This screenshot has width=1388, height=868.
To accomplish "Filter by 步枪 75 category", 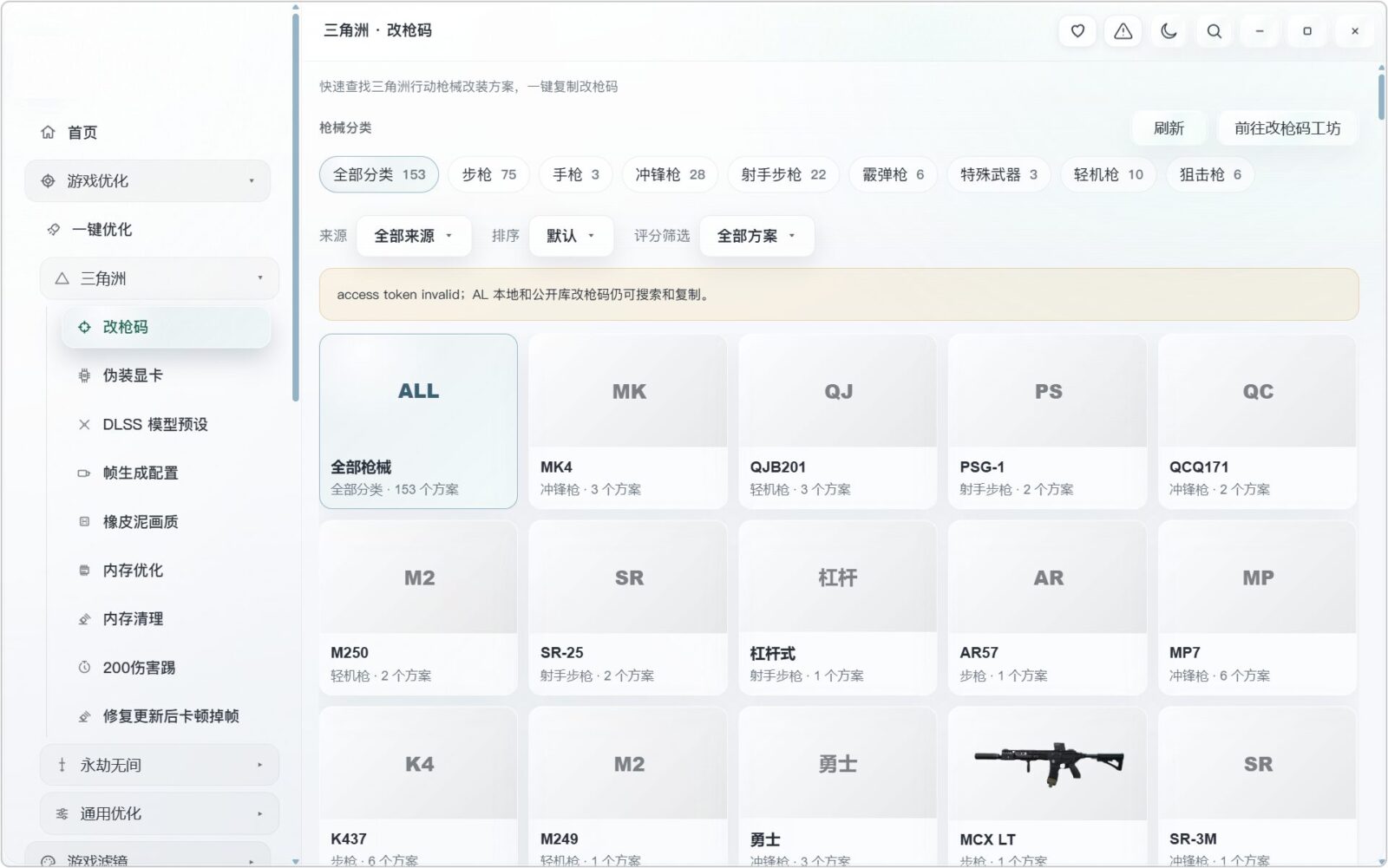I will [x=488, y=174].
